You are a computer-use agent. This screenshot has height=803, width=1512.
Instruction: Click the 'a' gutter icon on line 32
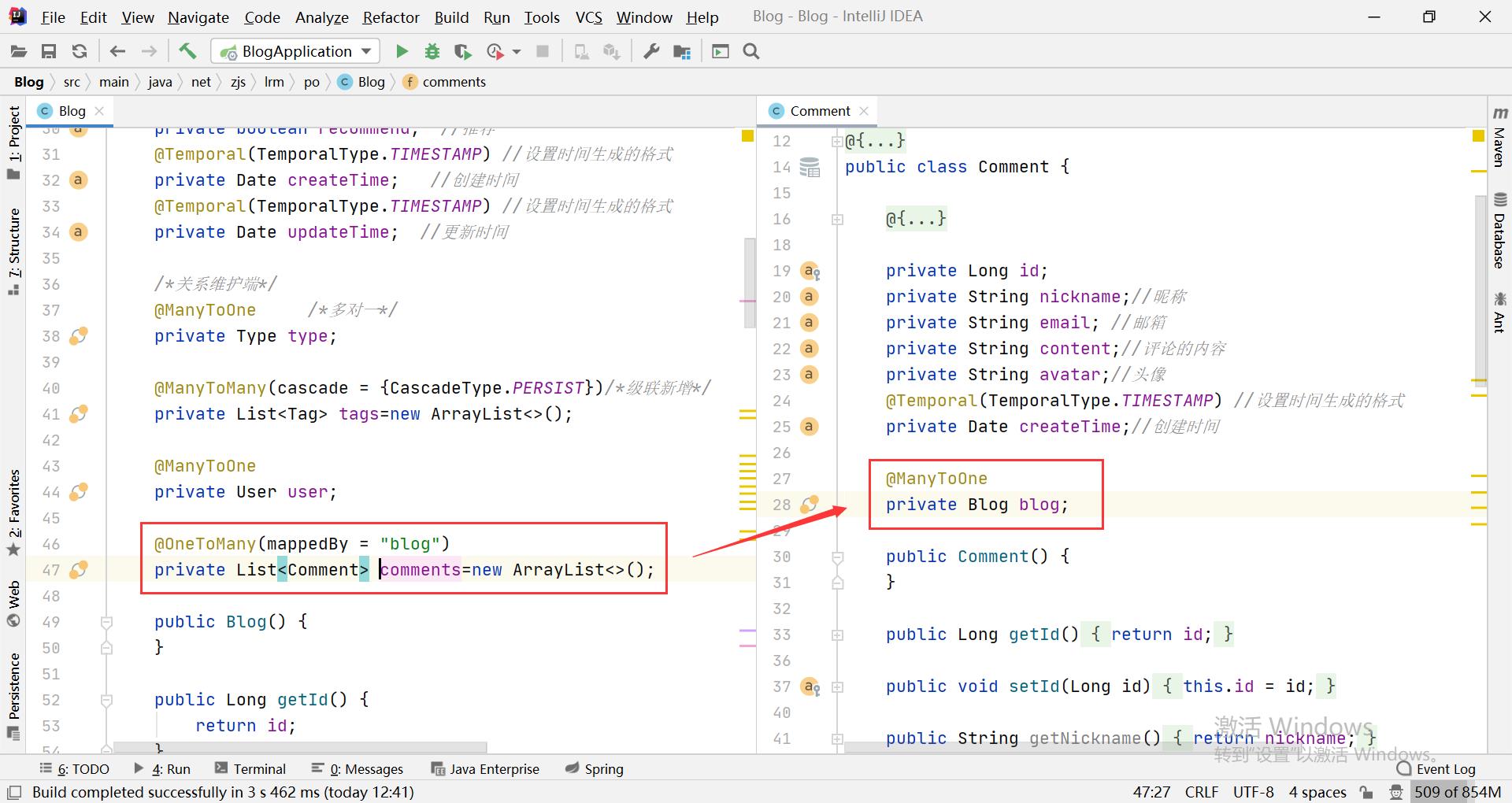point(78,180)
